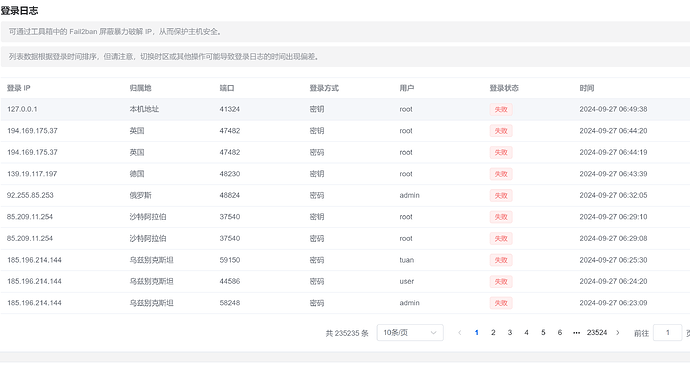Jump to last page 23524
The height and width of the screenshot is (366, 690).
click(x=597, y=333)
